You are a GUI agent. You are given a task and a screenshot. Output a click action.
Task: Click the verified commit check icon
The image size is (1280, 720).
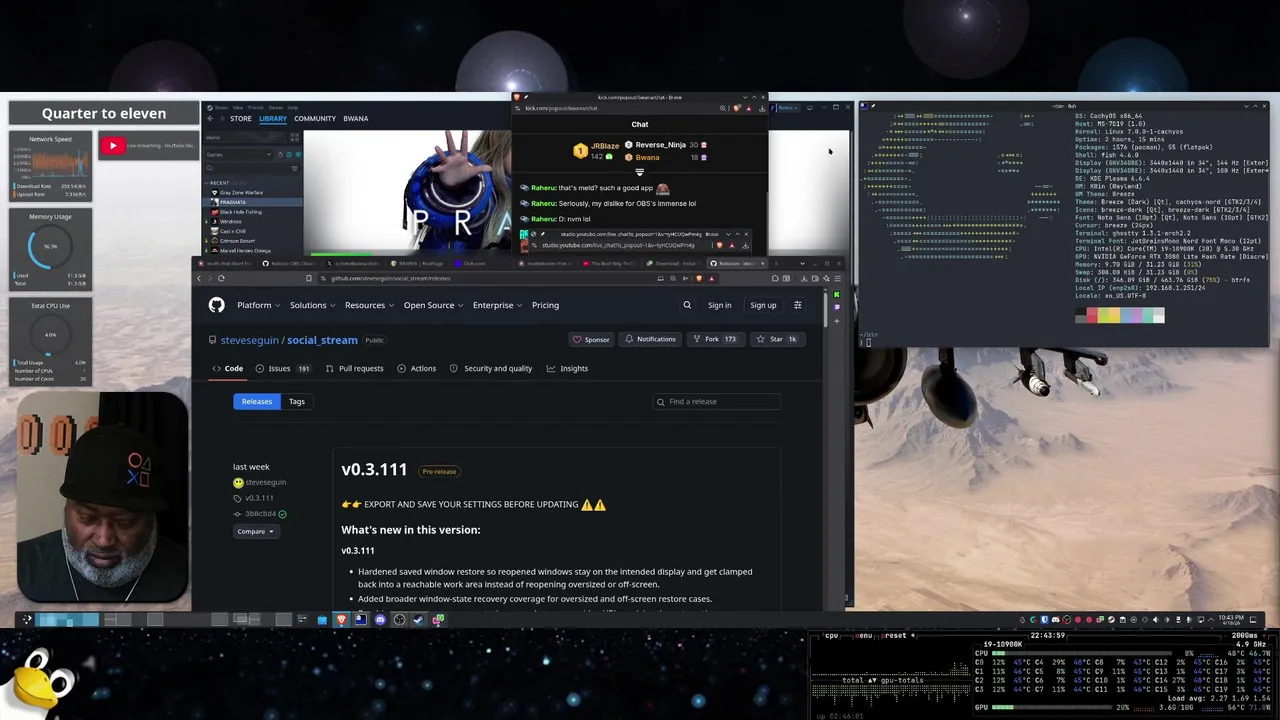point(282,514)
